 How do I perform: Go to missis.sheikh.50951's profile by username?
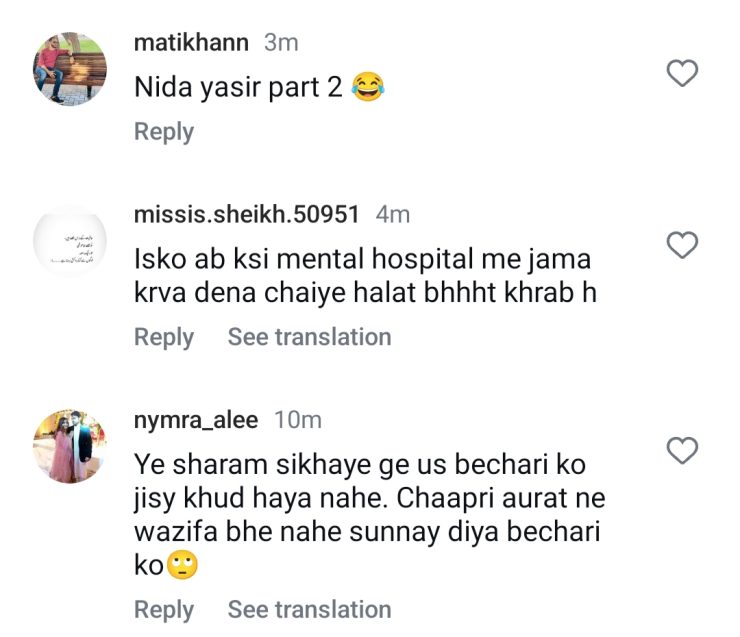click(x=246, y=214)
